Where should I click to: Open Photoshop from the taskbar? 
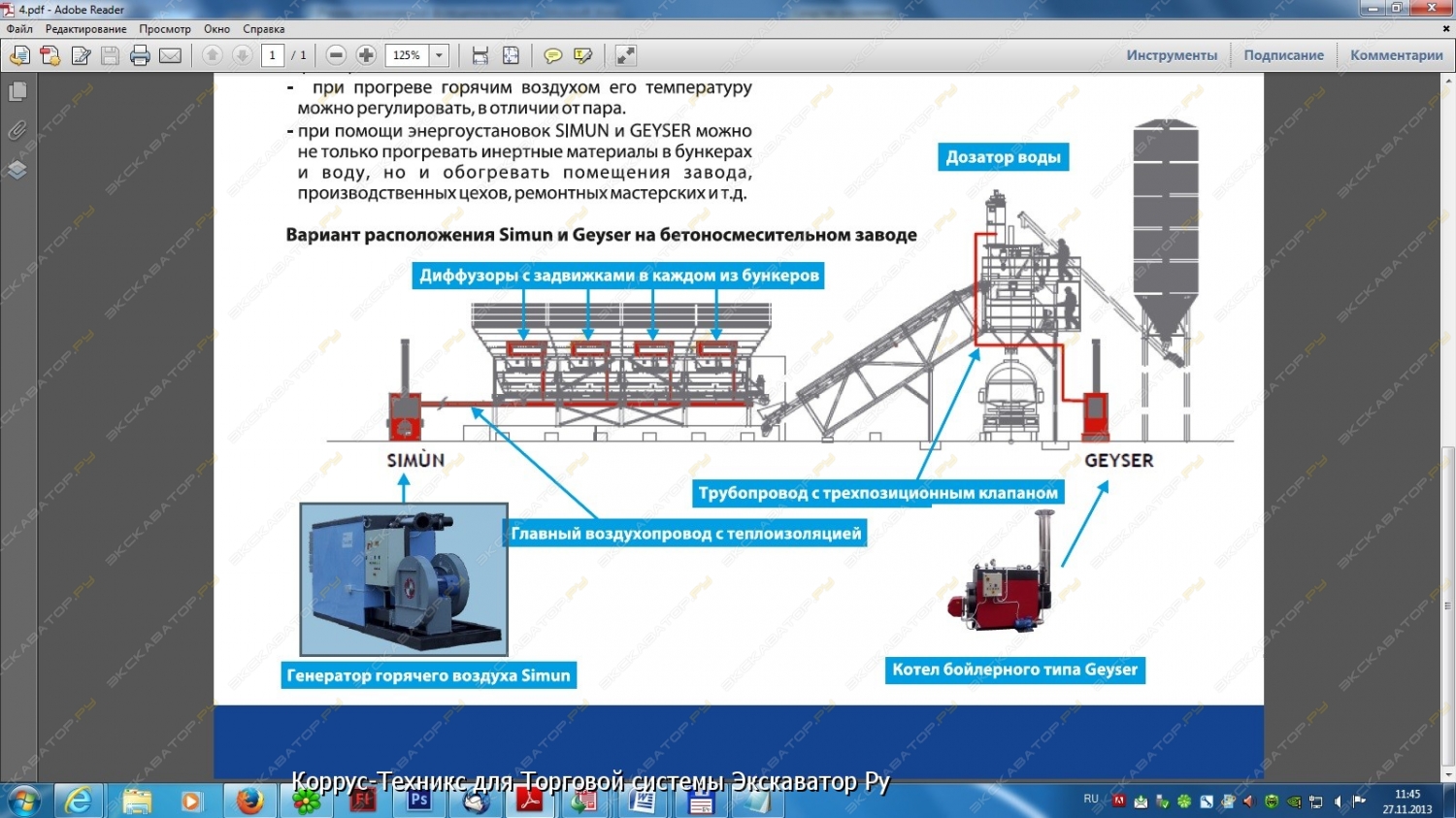tap(419, 802)
